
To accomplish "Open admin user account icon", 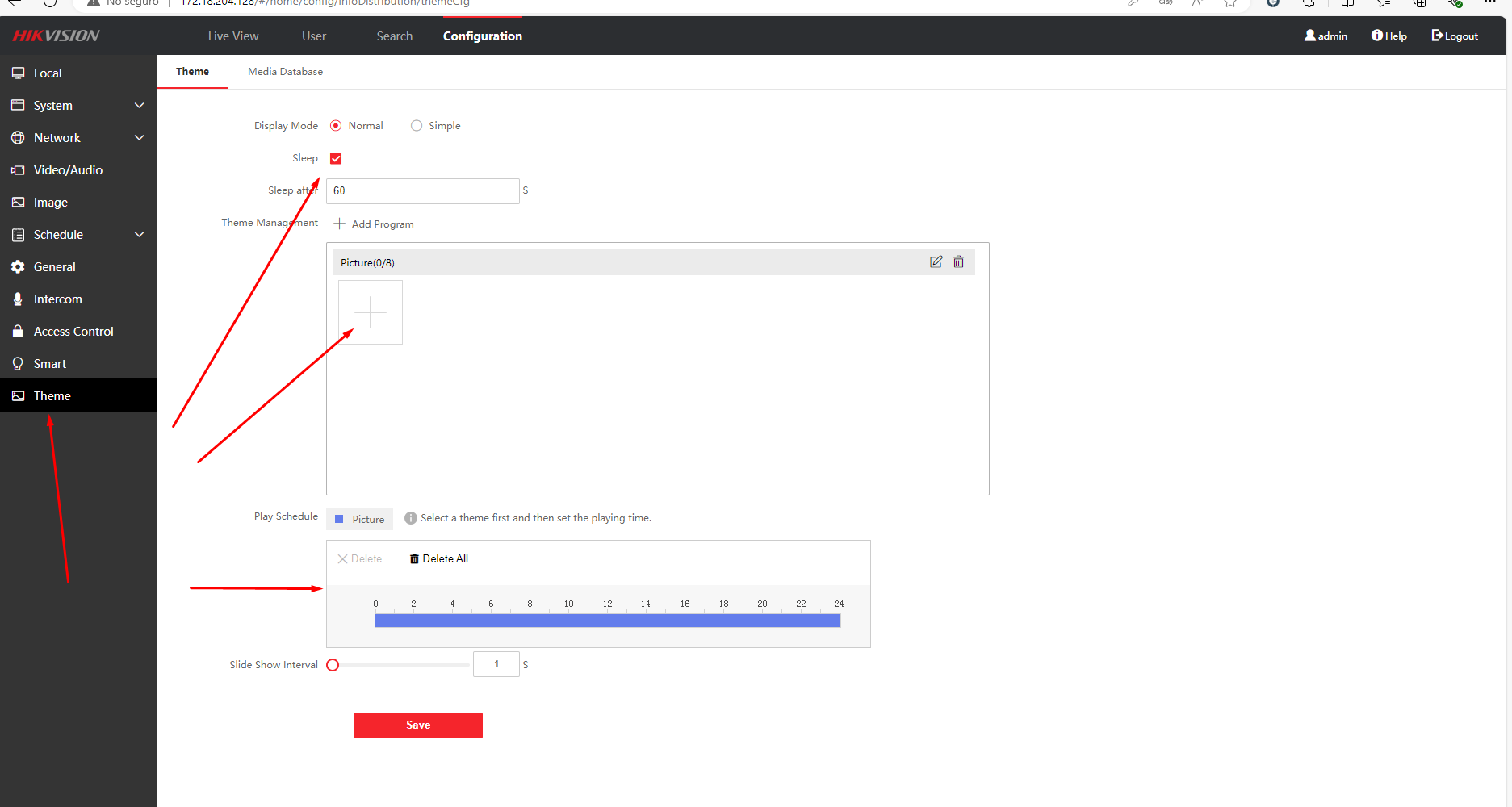I will pyautogui.click(x=1309, y=36).
